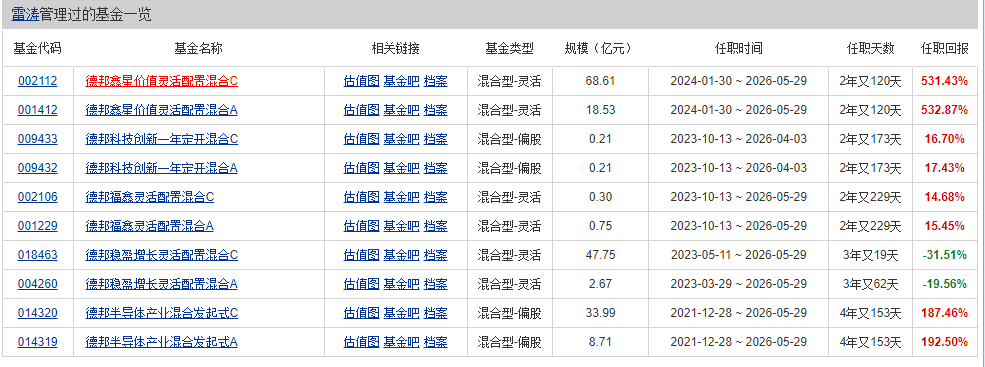Open fund code 009433 link
Viewport: 985px width, 367px height.
click(38, 139)
